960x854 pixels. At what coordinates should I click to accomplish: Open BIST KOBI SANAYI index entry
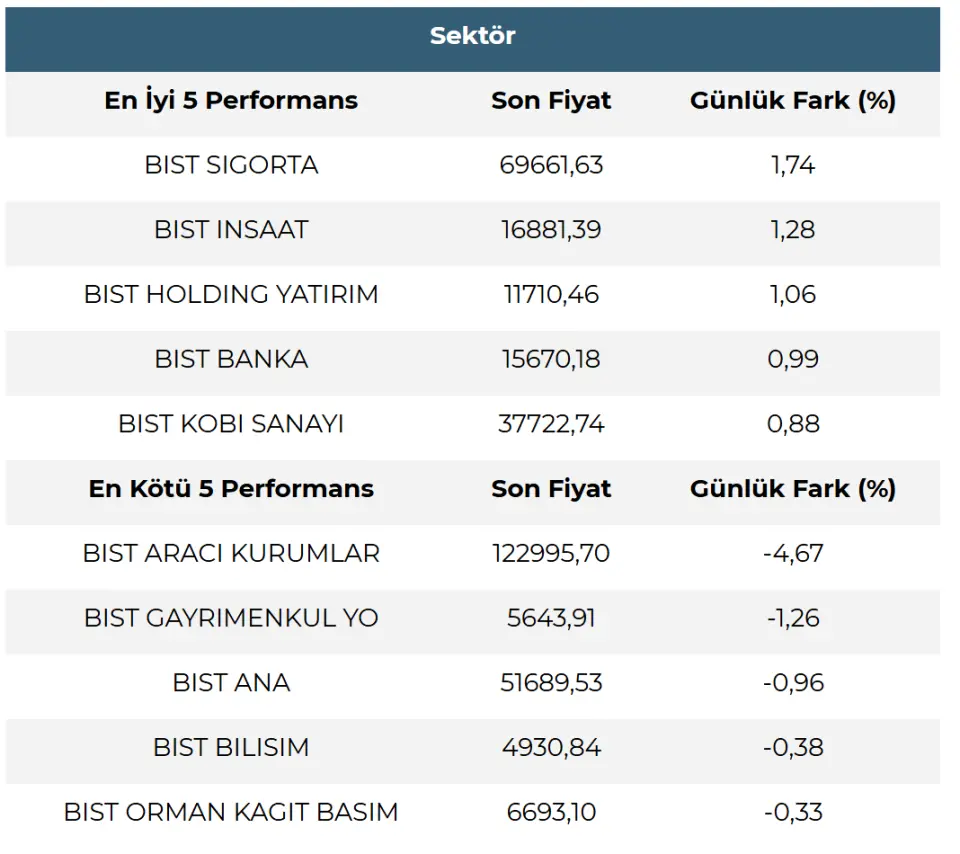click(x=231, y=424)
